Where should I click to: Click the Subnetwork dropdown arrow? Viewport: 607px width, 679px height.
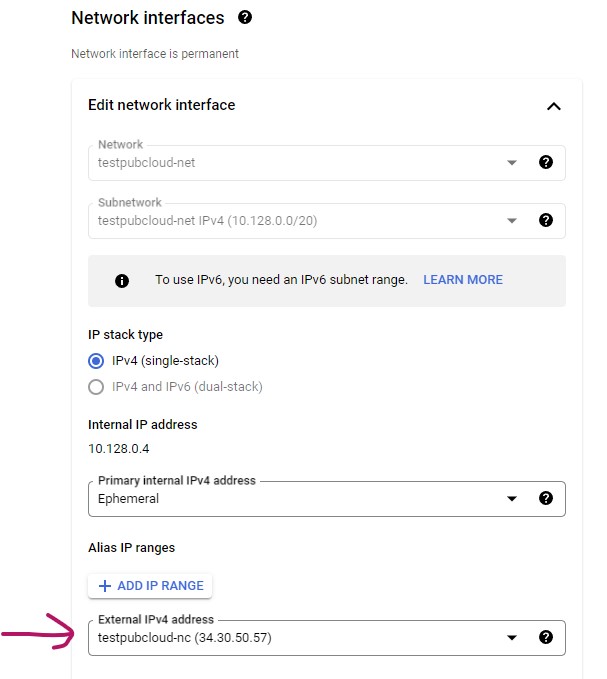point(512,220)
